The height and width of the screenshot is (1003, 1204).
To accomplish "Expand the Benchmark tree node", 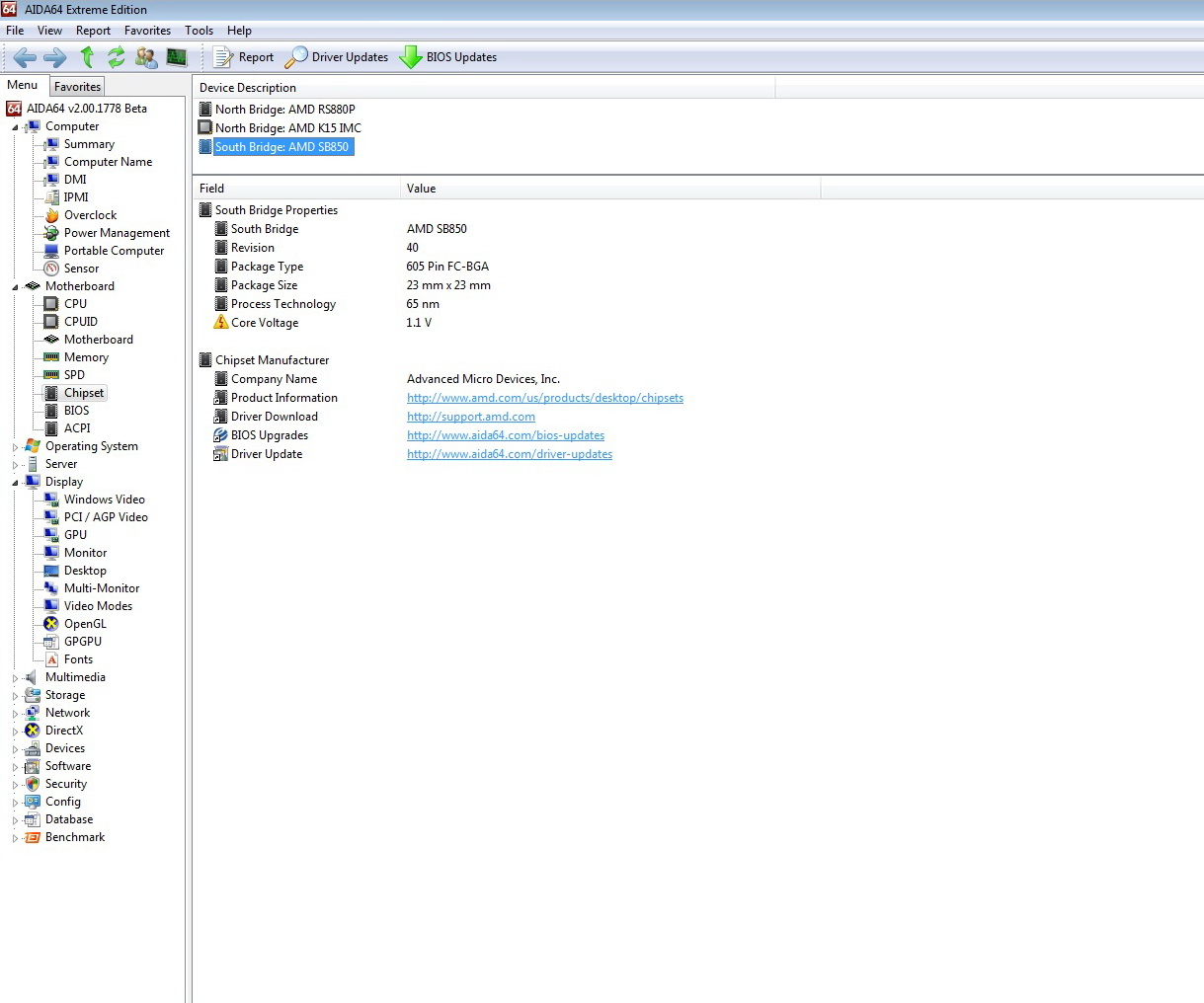I will pos(15,838).
